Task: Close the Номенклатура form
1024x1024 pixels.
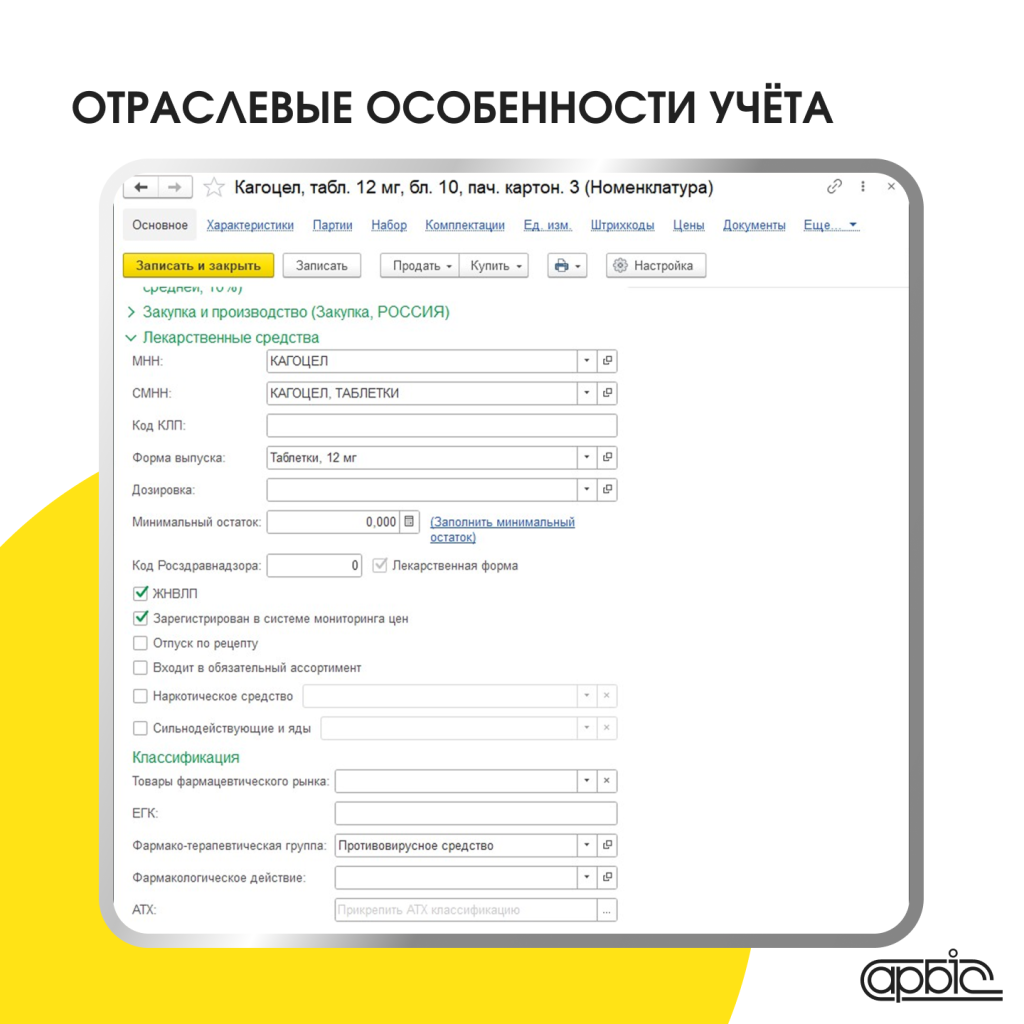Action: pos(891,187)
